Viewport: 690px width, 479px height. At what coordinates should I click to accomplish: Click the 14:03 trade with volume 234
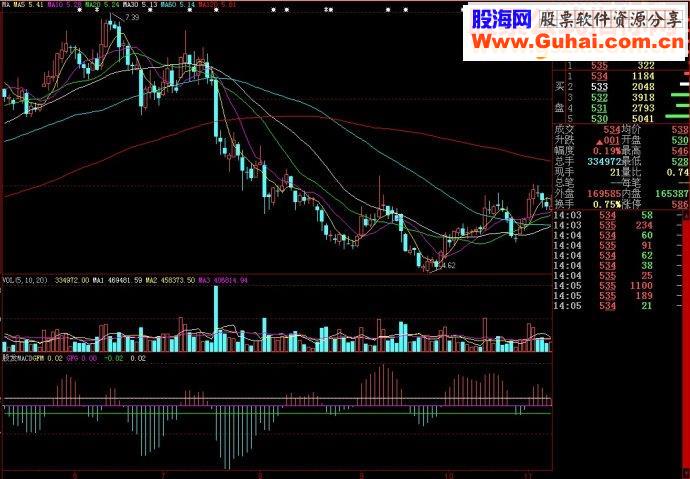click(603, 225)
